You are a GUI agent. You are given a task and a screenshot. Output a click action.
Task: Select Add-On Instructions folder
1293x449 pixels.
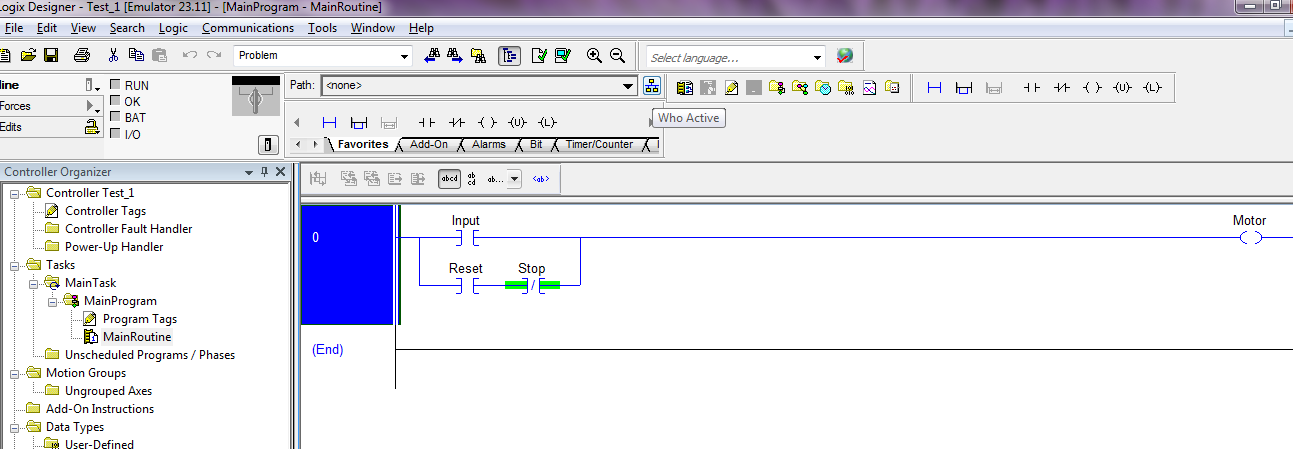(x=99, y=409)
